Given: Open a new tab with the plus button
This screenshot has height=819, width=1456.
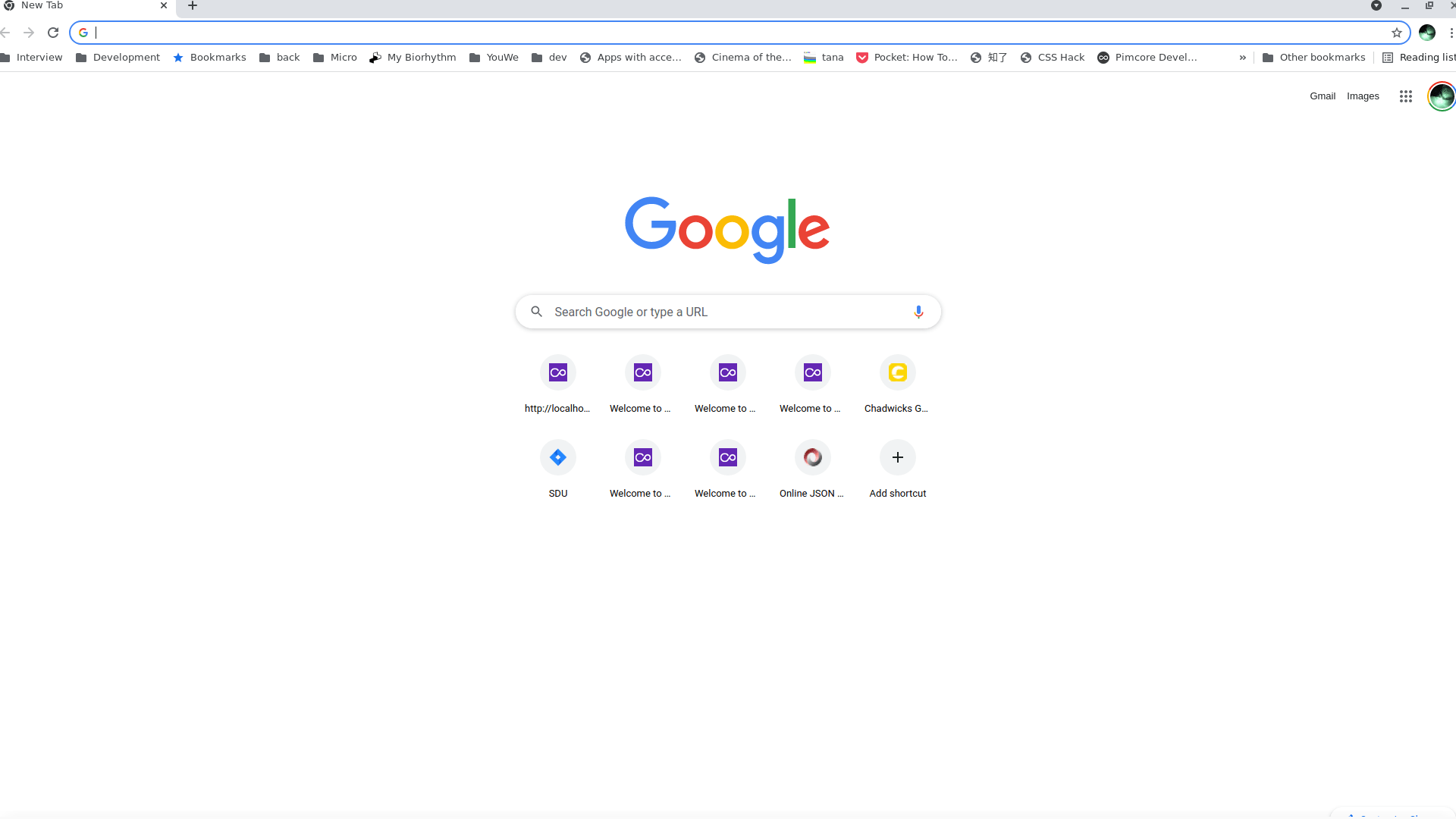Looking at the screenshot, I should coord(192,6).
